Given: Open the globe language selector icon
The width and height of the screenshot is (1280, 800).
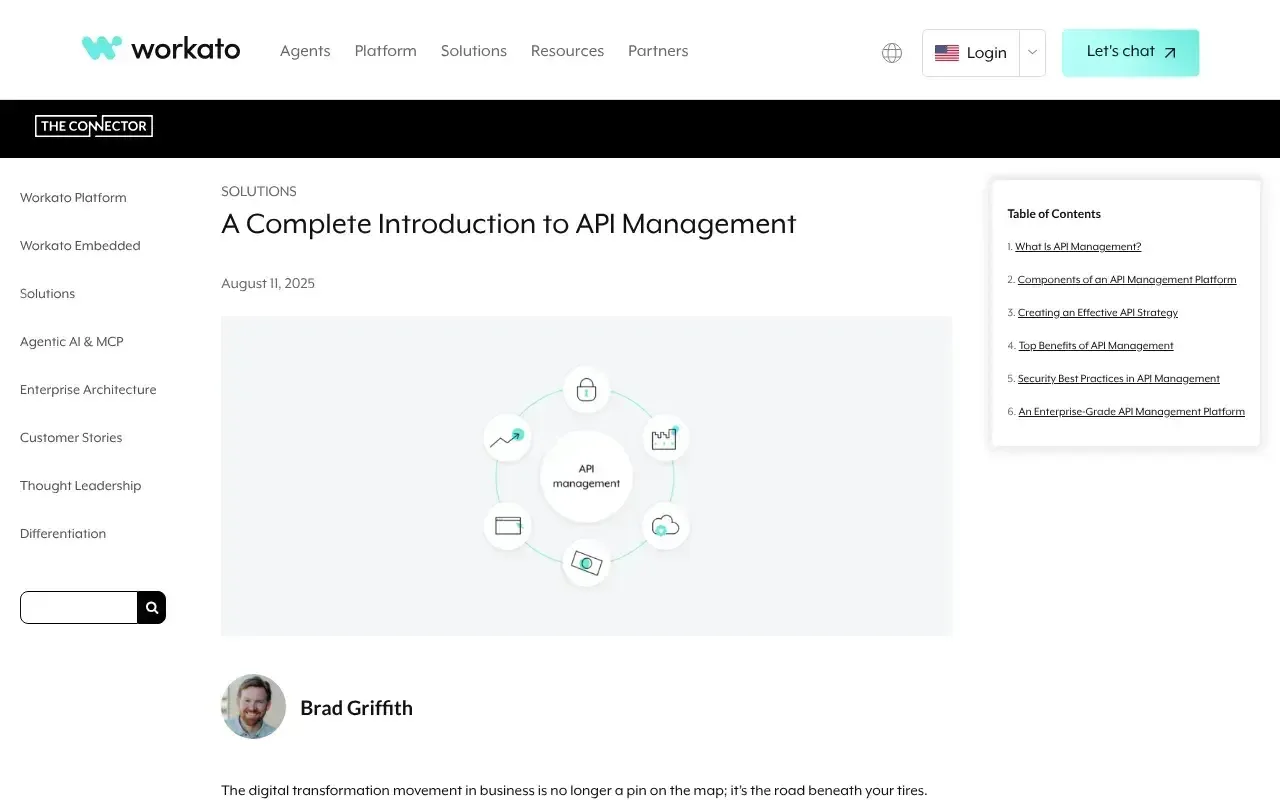Looking at the screenshot, I should click(x=892, y=53).
